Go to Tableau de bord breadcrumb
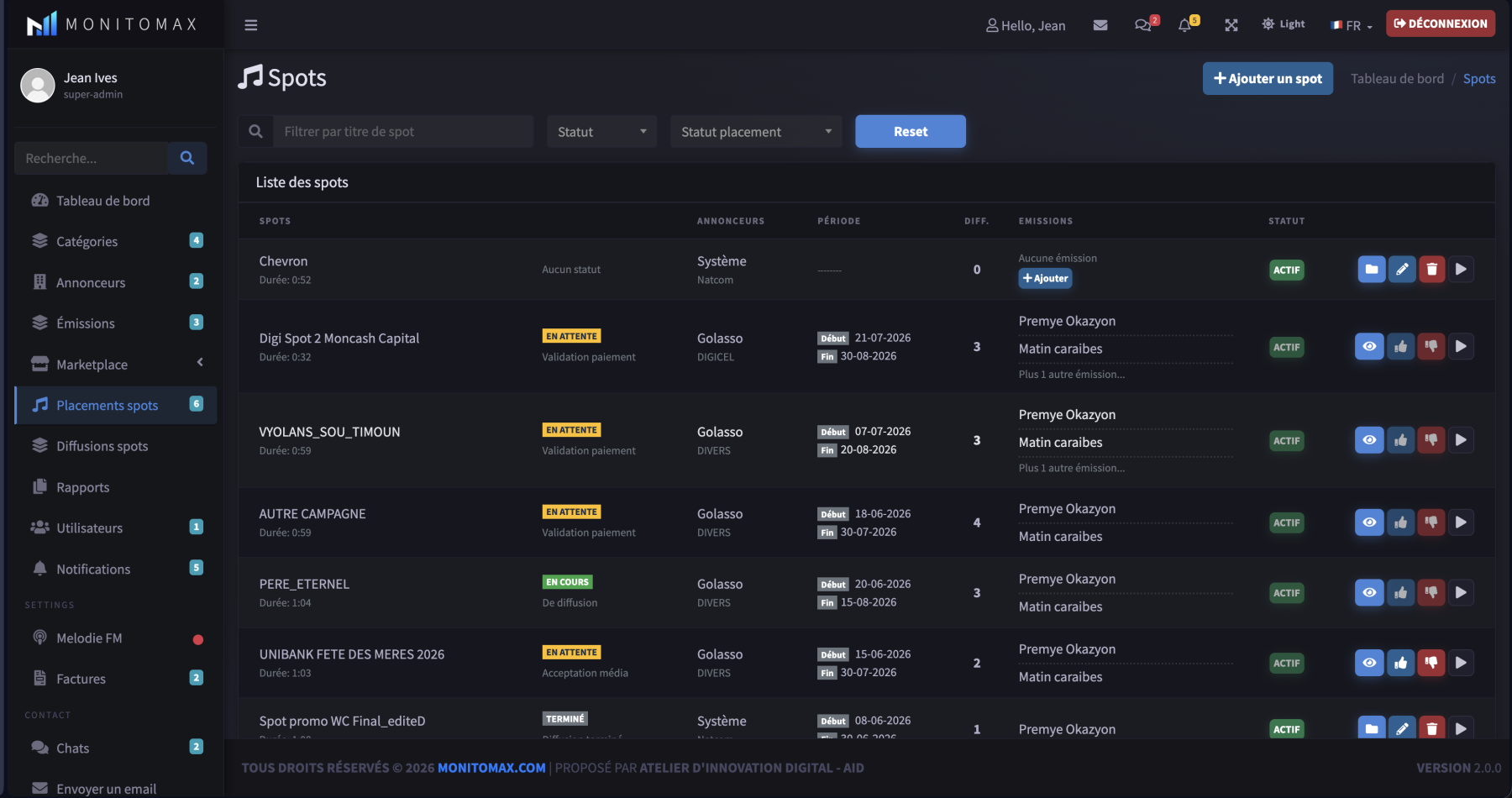The image size is (1512, 798). tap(1397, 79)
